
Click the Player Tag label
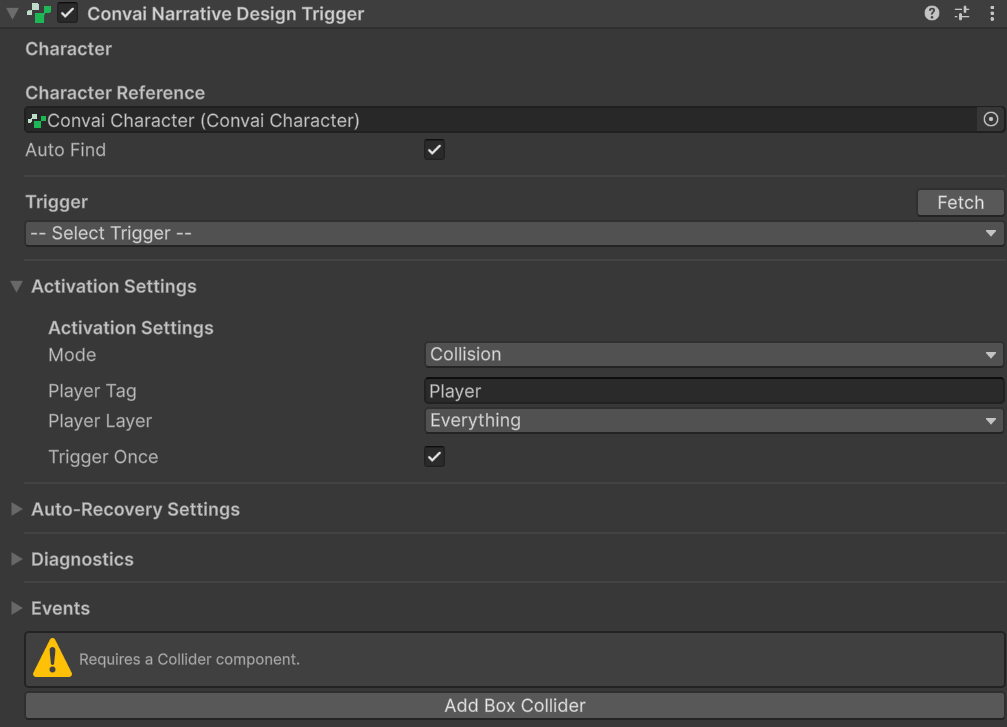[92, 391]
